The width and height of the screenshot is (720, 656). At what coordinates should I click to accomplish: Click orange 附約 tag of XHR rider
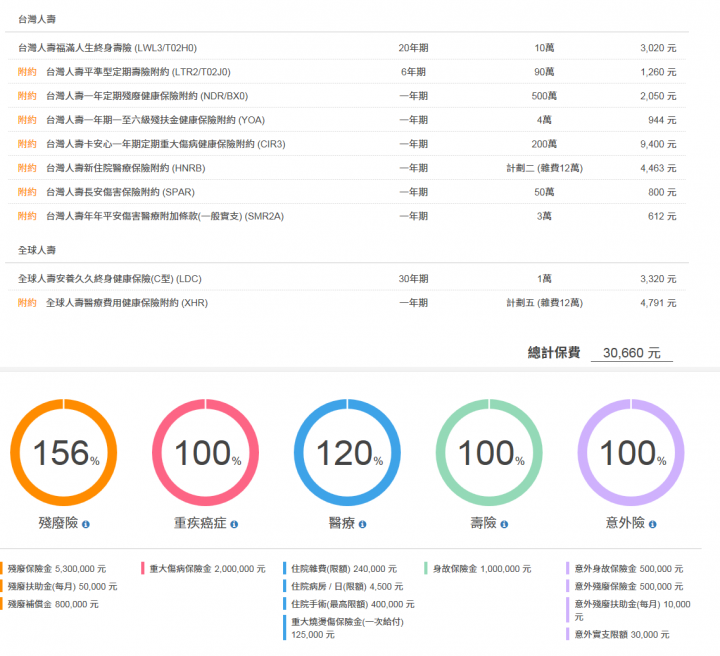click(27, 303)
